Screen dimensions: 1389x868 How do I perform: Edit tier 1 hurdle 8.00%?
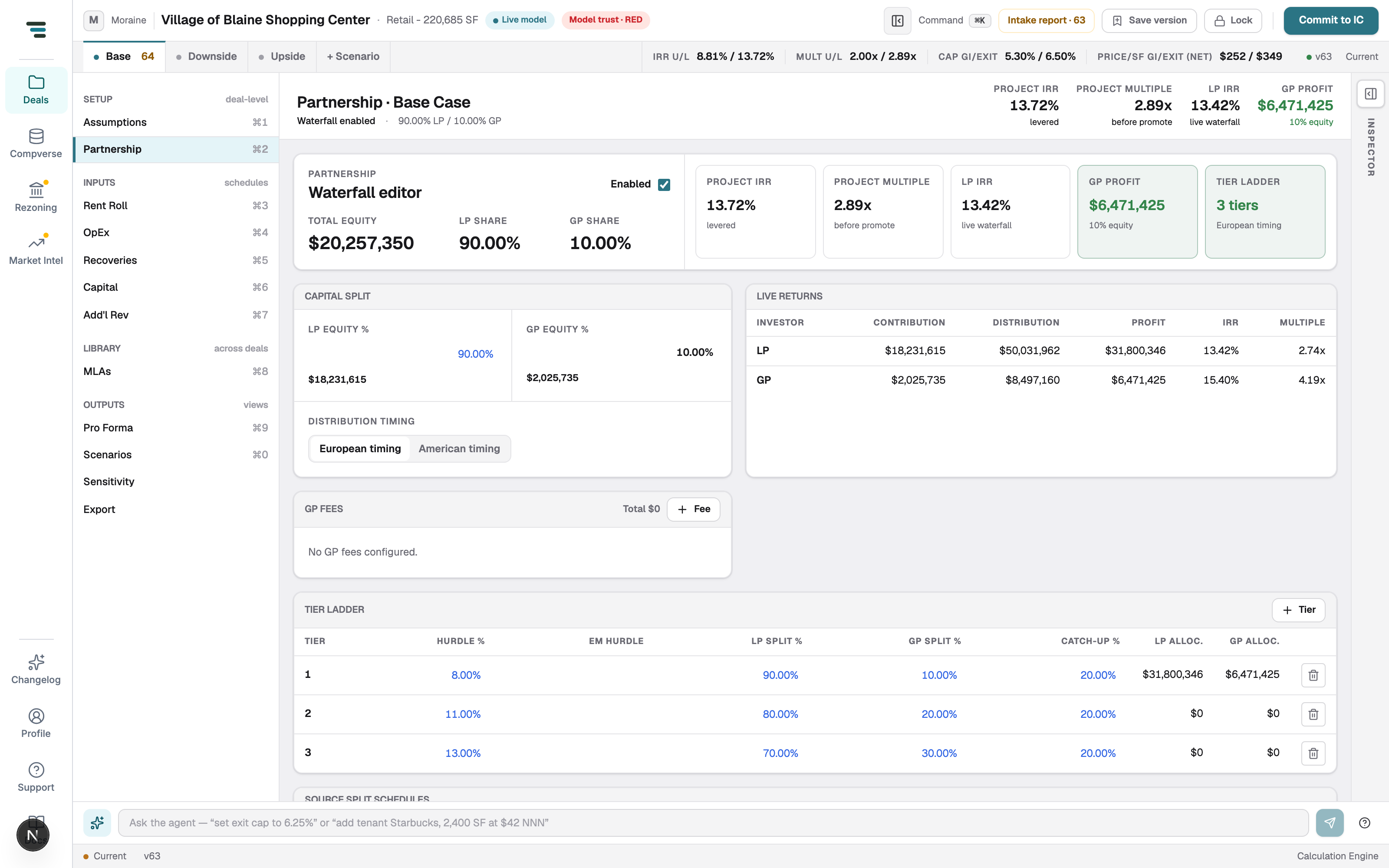pyautogui.click(x=465, y=675)
